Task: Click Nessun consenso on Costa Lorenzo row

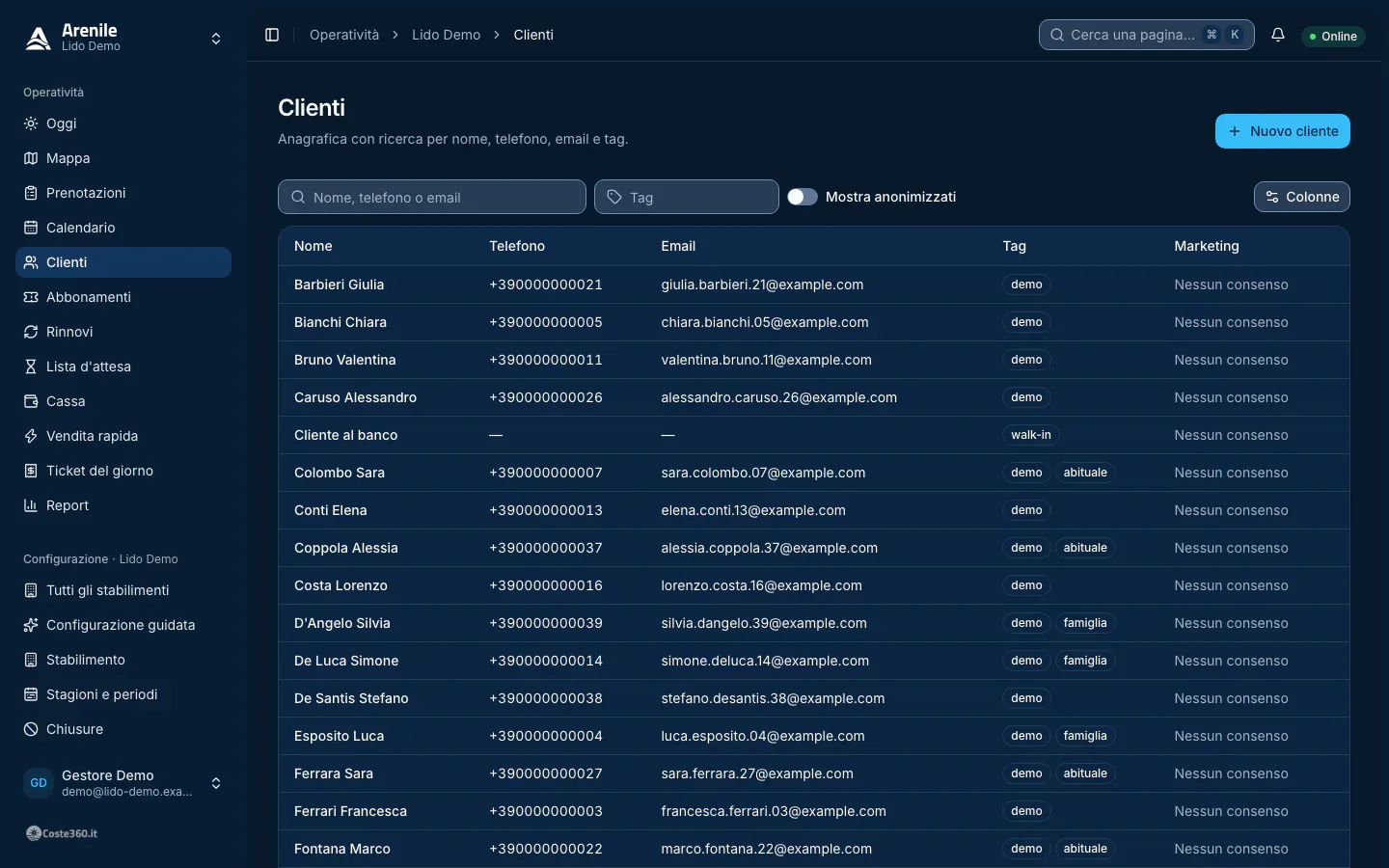Action: tap(1231, 585)
